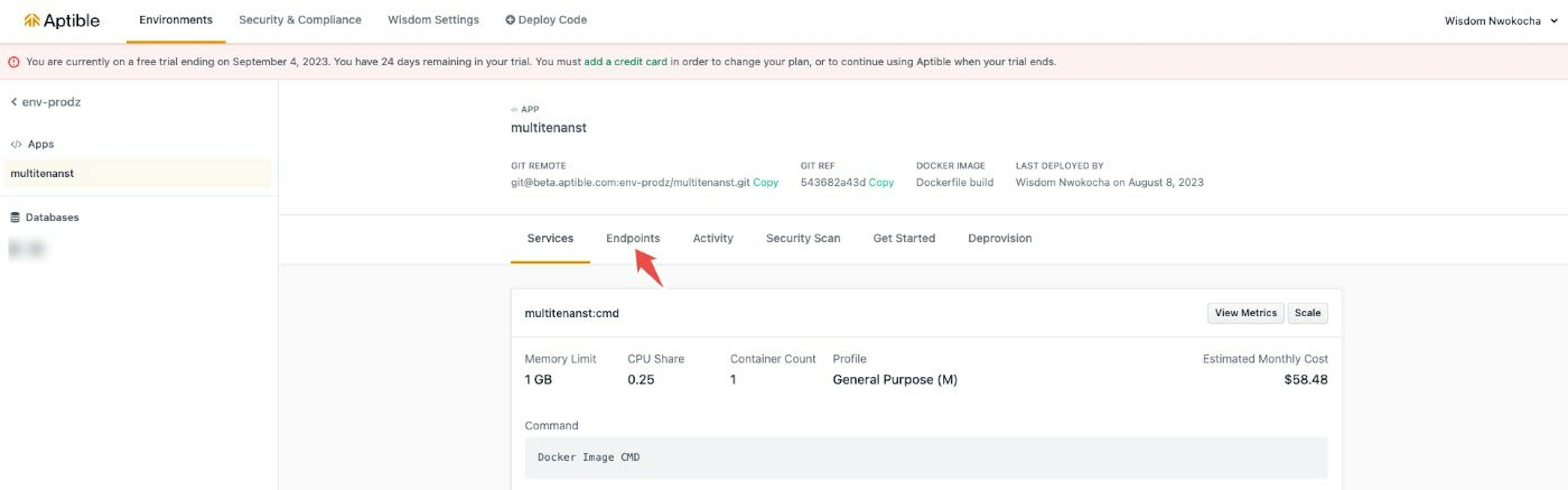Select the Security Scan tab

click(803, 237)
